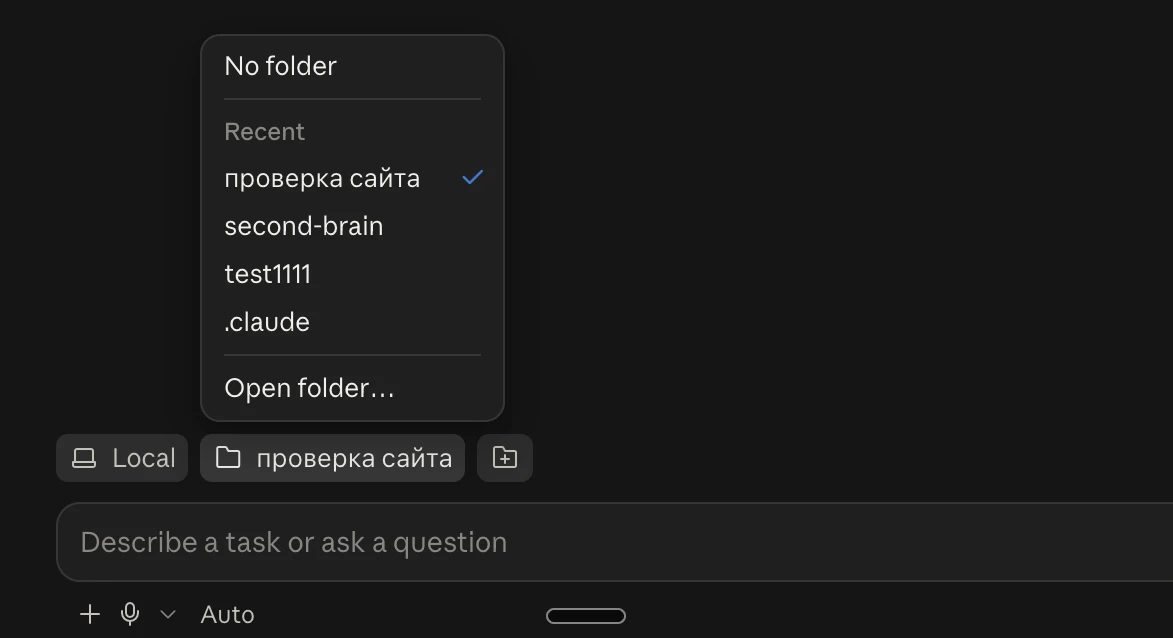Toggle the проверка сайта folder dropdown chip
The width and height of the screenshot is (1173, 638).
pos(333,458)
